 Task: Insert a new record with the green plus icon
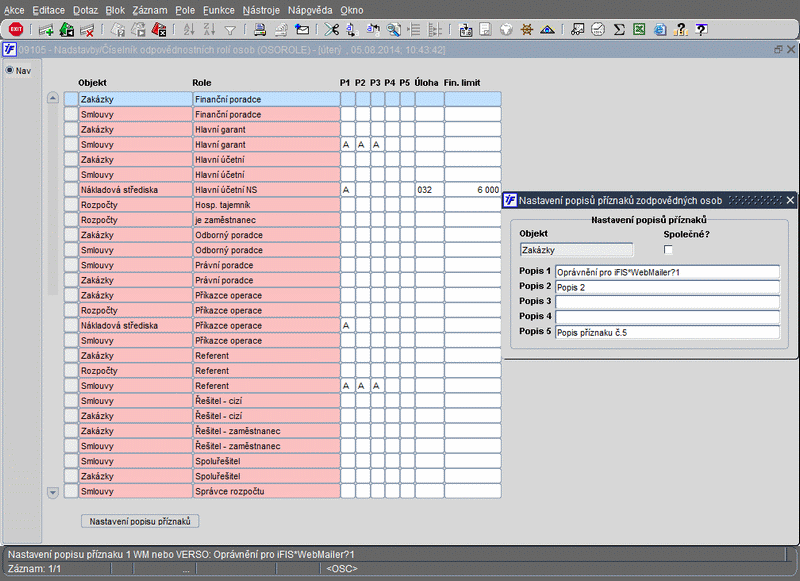point(46,30)
